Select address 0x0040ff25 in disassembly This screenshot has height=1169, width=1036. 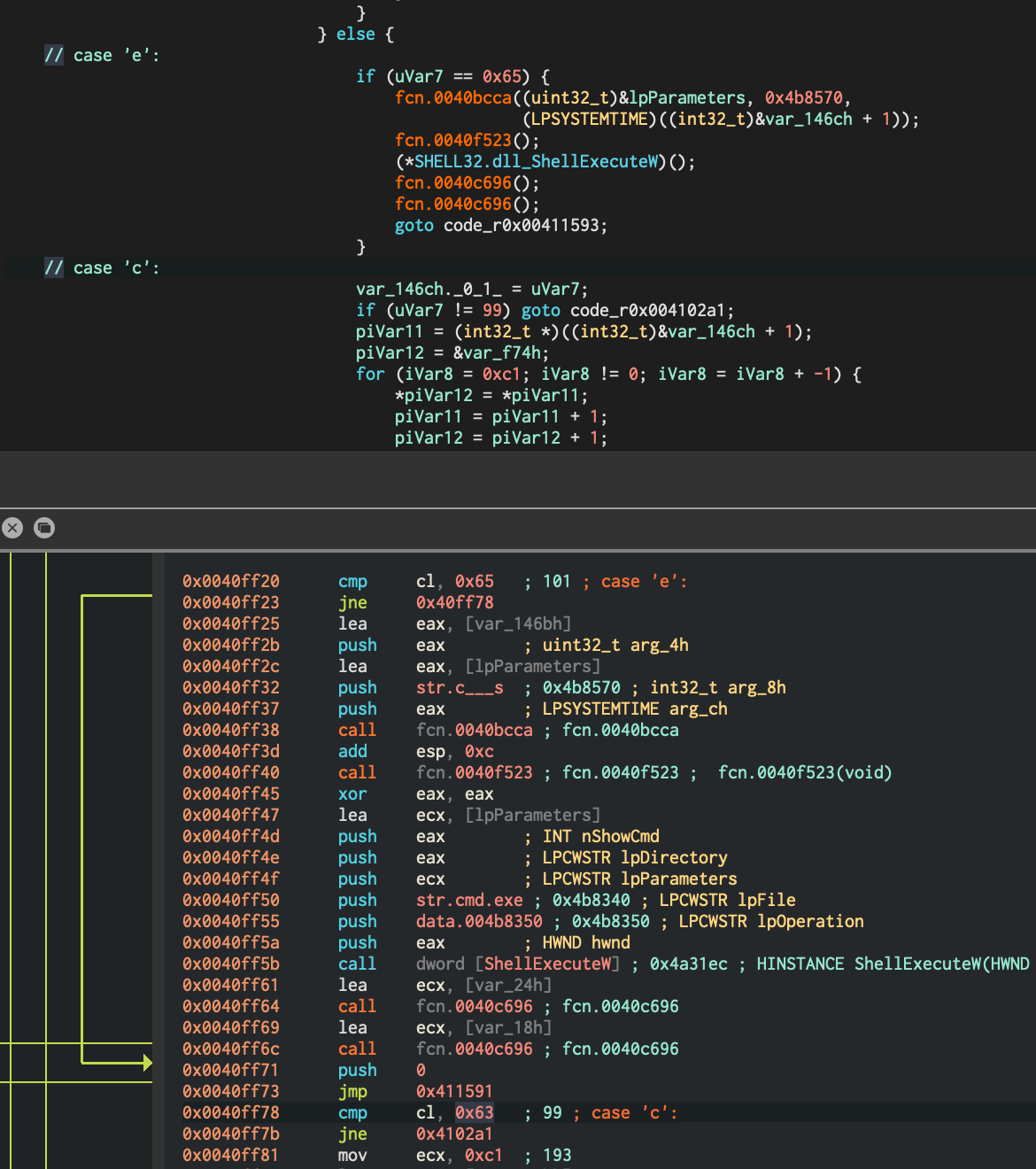pyautogui.click(x=231, y=623)
